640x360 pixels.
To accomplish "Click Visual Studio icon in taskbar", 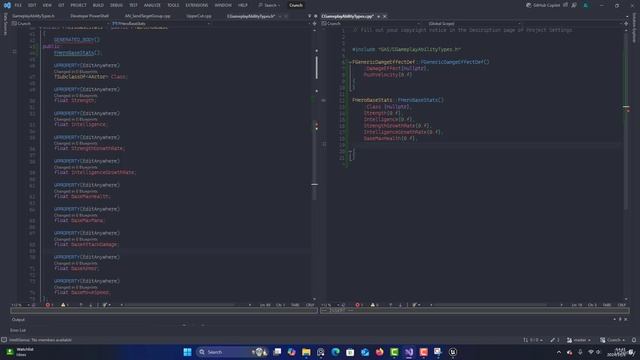I will [x=409, y=352].
